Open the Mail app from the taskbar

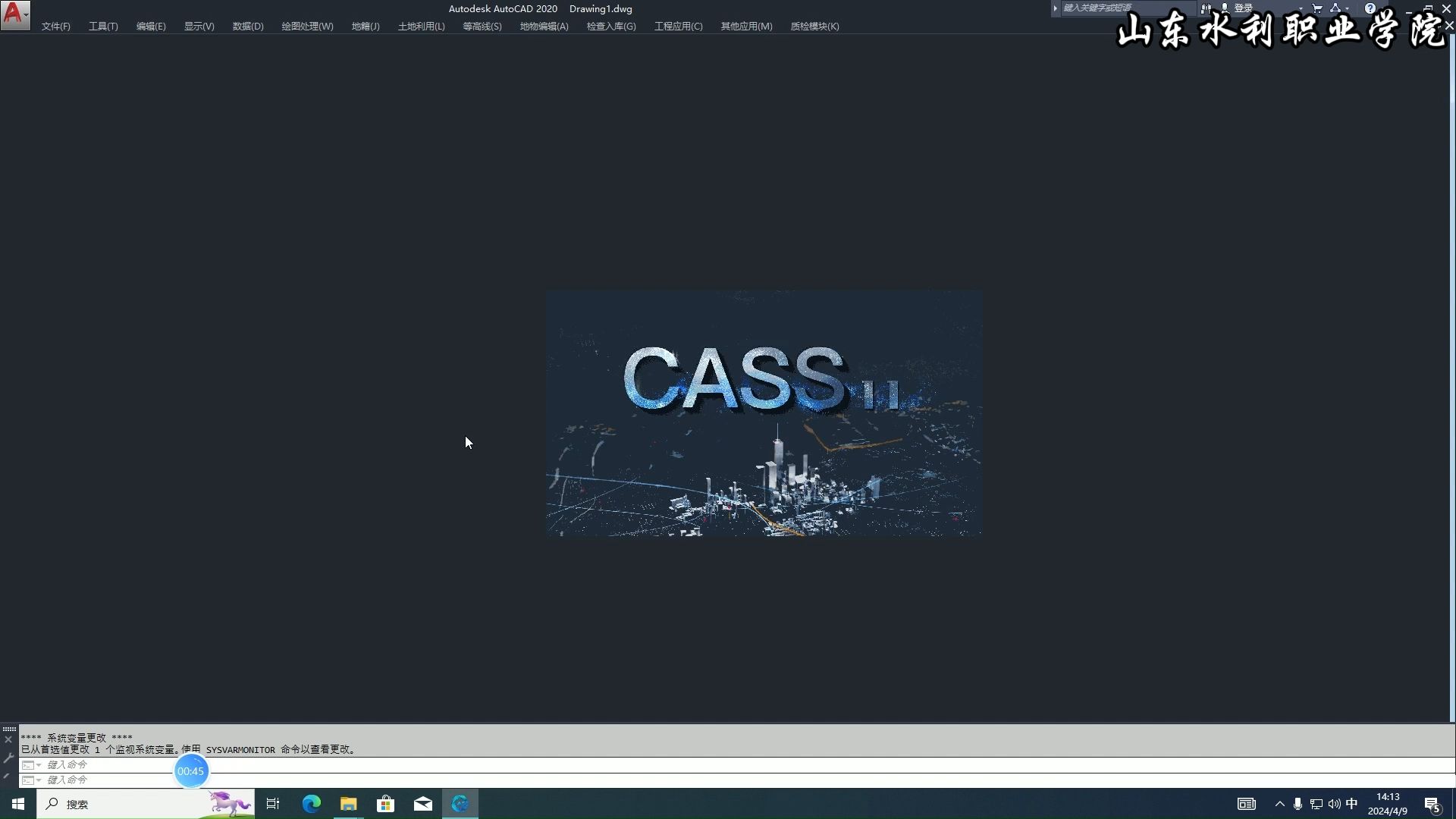tap(423, 804)
